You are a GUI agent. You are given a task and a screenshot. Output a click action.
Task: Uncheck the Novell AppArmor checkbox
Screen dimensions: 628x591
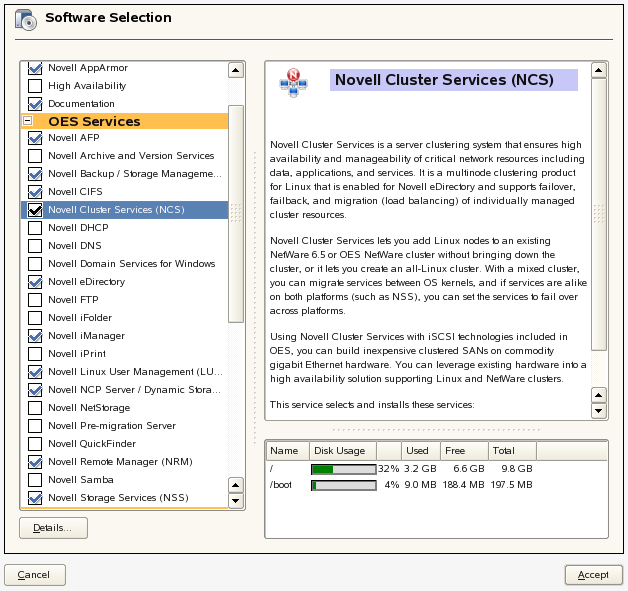35,68
